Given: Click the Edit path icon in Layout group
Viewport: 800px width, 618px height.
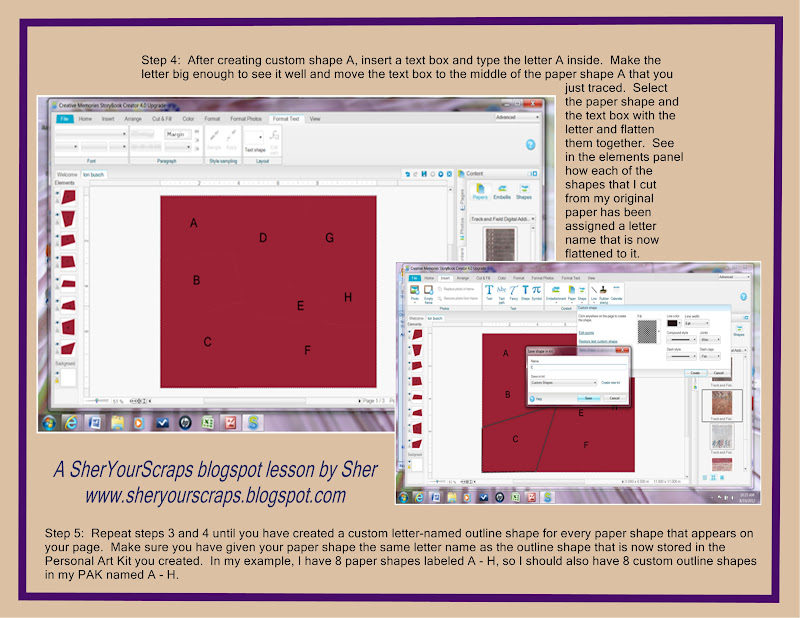Looking at the screenshot, I should click(274, 136).
